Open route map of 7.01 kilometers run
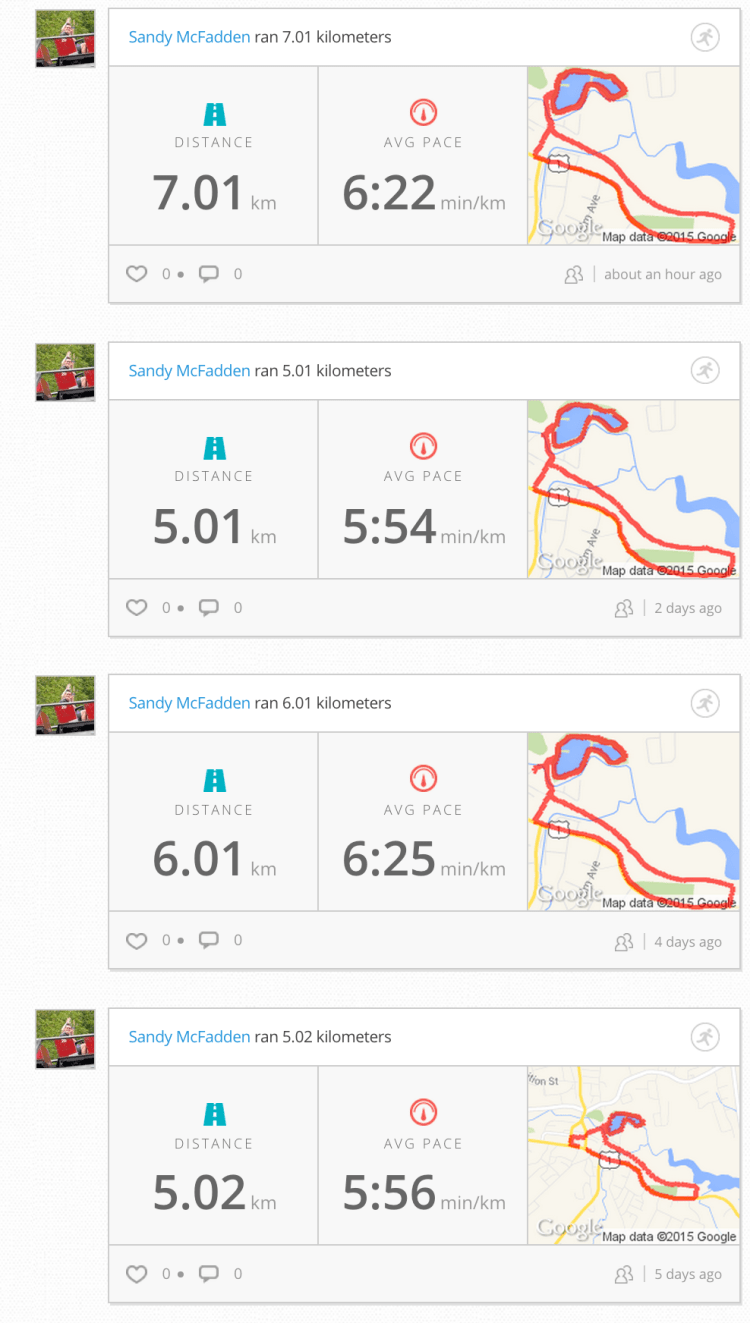 [x=633, y=156]
